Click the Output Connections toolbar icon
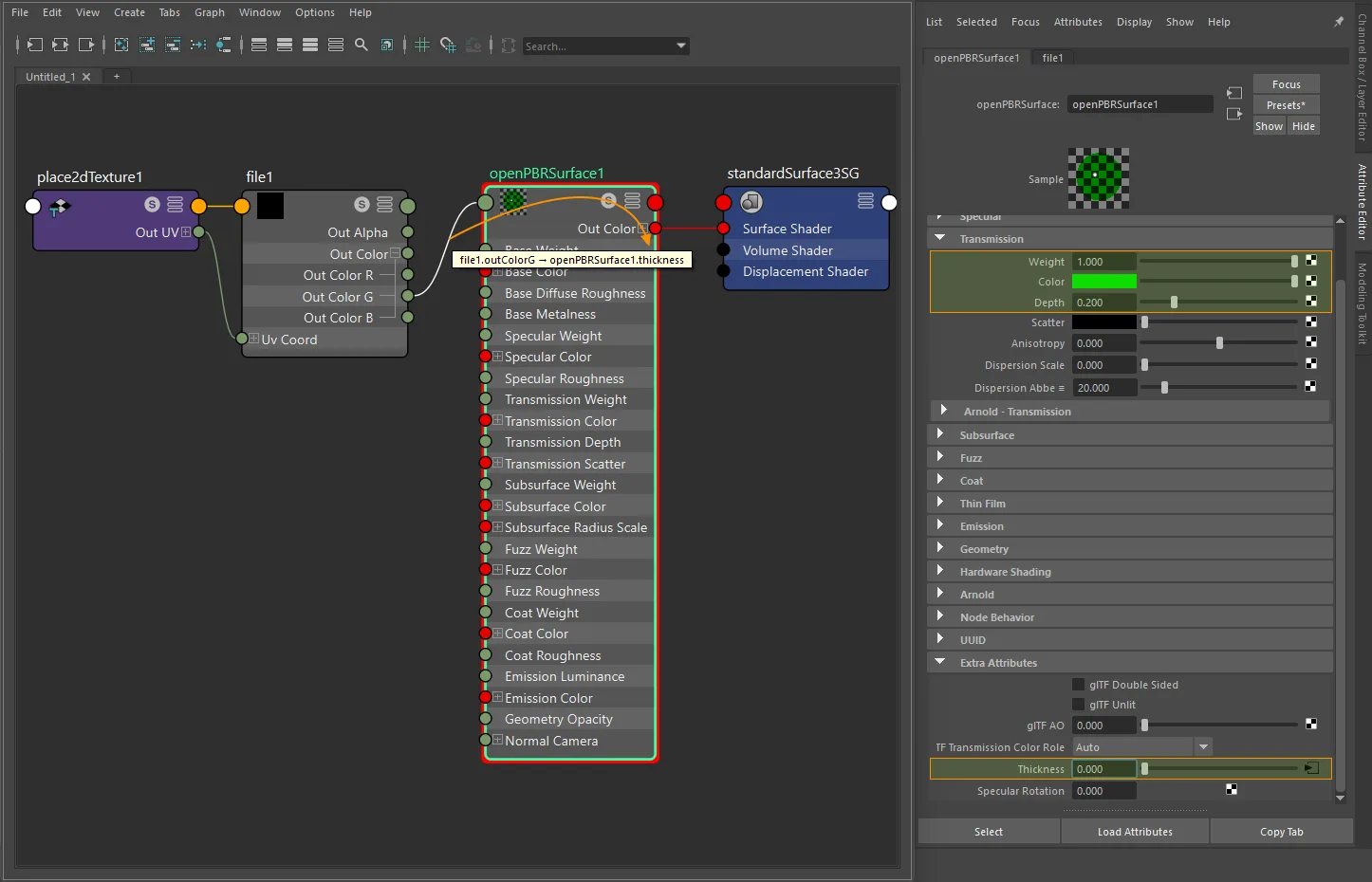The width and height of the screenshot is (1372, 882). [x=85, y=45]
